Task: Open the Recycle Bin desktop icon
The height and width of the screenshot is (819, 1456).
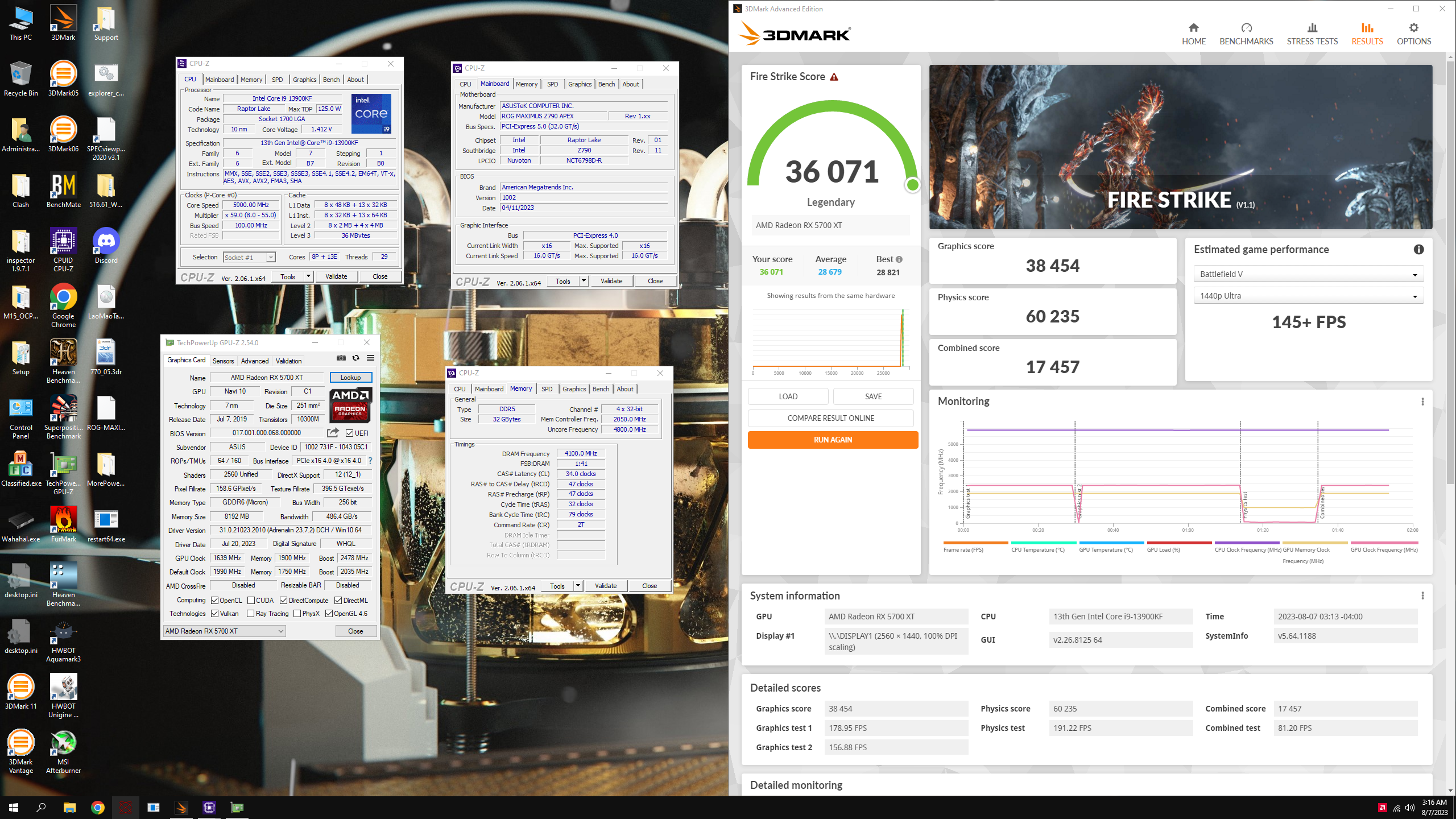Action: pyautogui.click(x=20, y=78)
